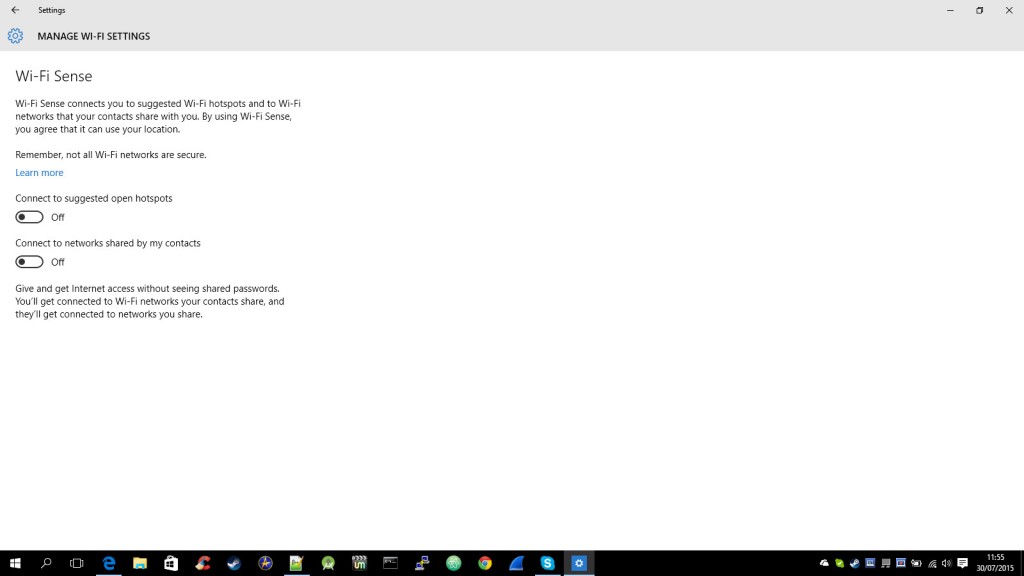The height and width of the screenshot is (576, 1024).
Task: Click the Settings gear icon in header
Action: coord(15,36)
